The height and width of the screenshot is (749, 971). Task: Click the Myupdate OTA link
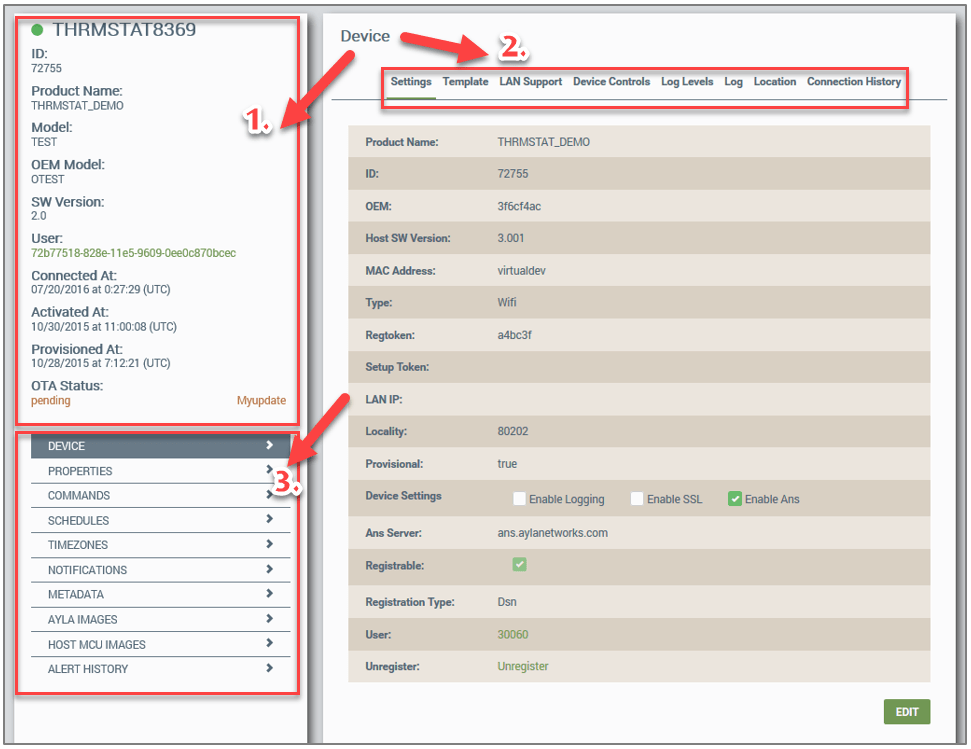[261, 400]
